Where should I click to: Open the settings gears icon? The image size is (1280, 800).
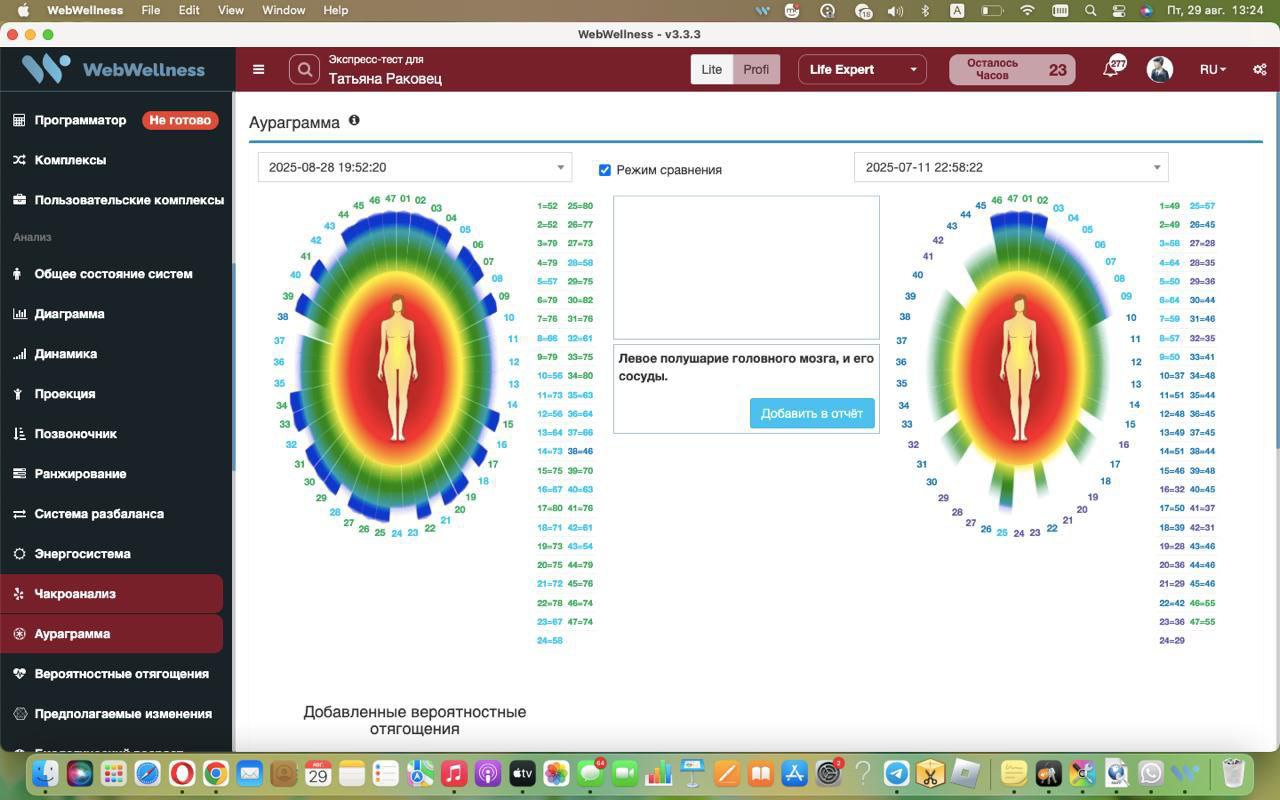(1259, 70)
